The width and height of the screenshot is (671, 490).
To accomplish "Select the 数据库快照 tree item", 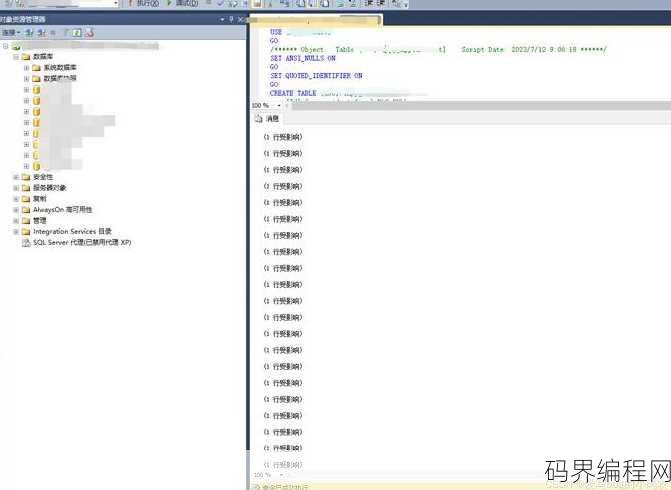I will coord(60,78).
